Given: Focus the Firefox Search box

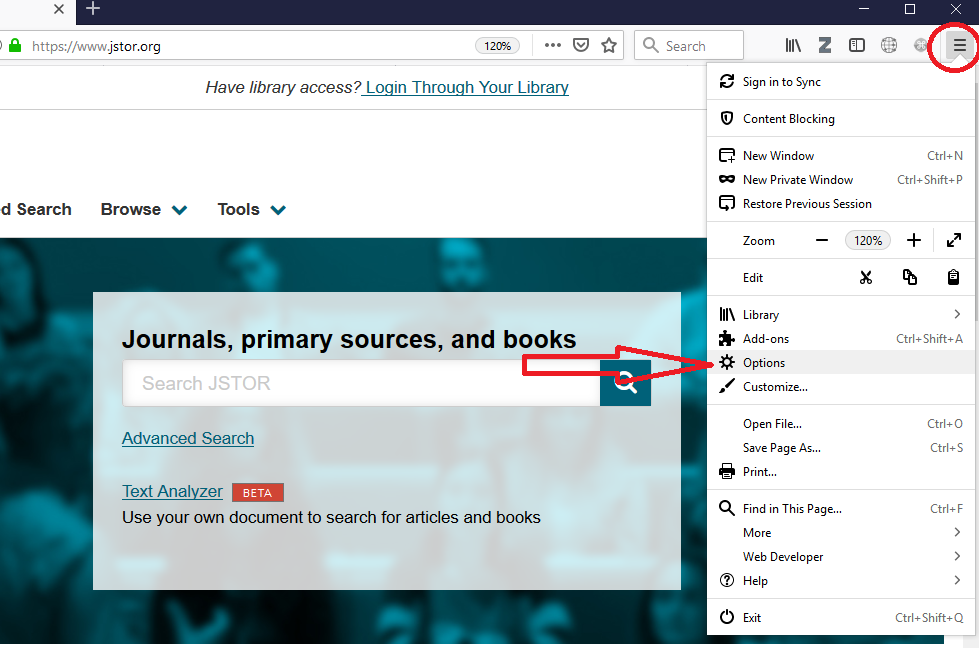Looking at the screenshot, I should 689,46.
